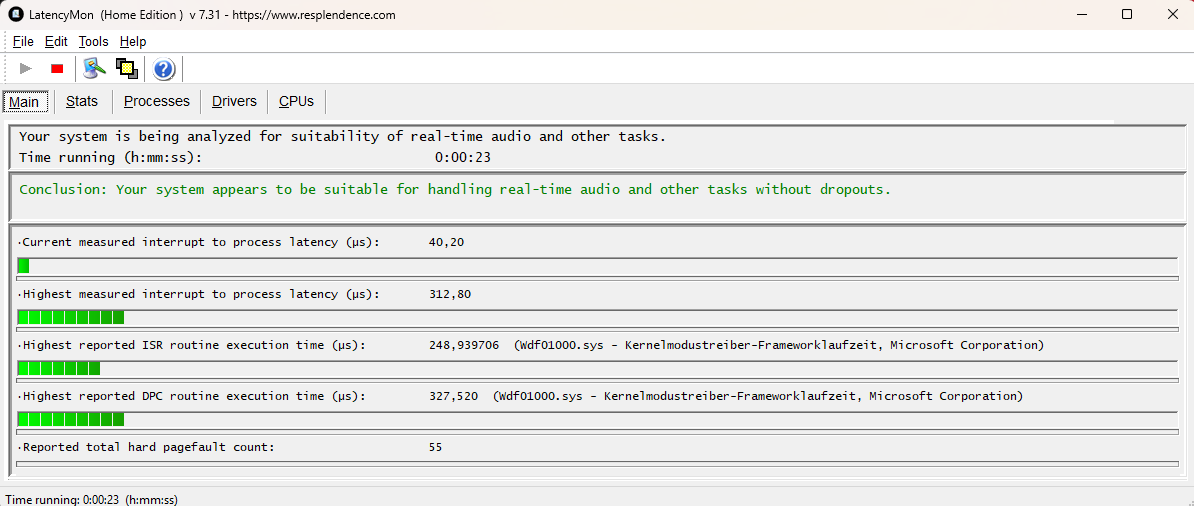
Task: Open the Help menu
Action: pyautogui.click(x=133, y=42)
